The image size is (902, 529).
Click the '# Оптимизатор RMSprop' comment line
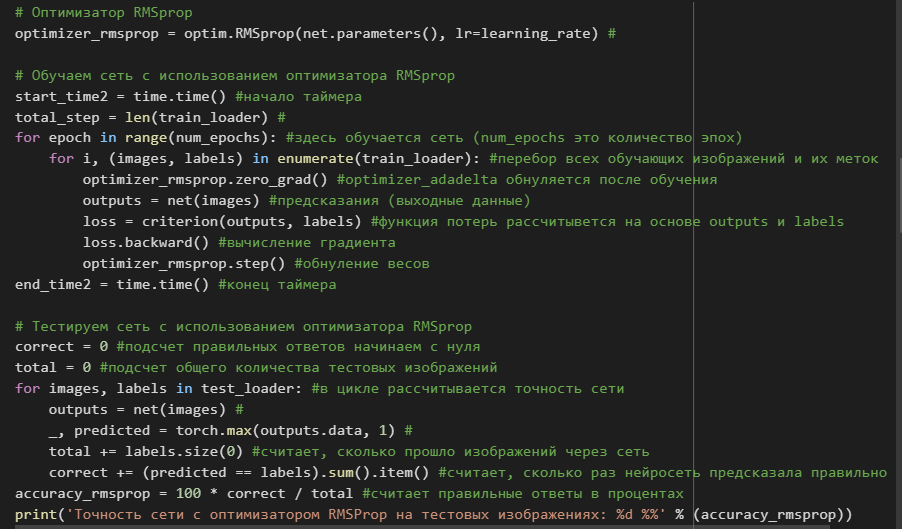click(x=104, y=13)
